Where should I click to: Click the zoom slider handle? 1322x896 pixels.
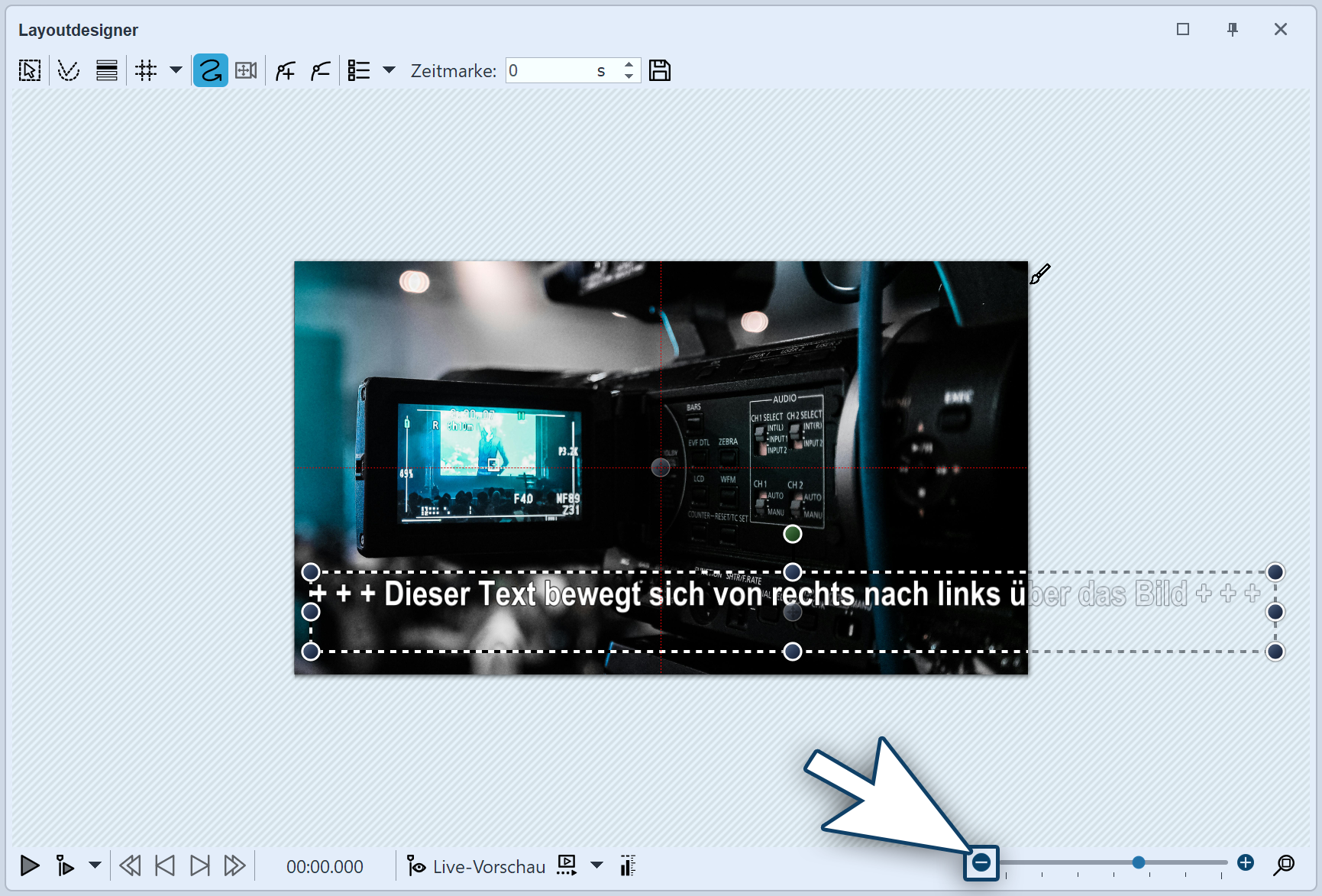coord(1139,862)
